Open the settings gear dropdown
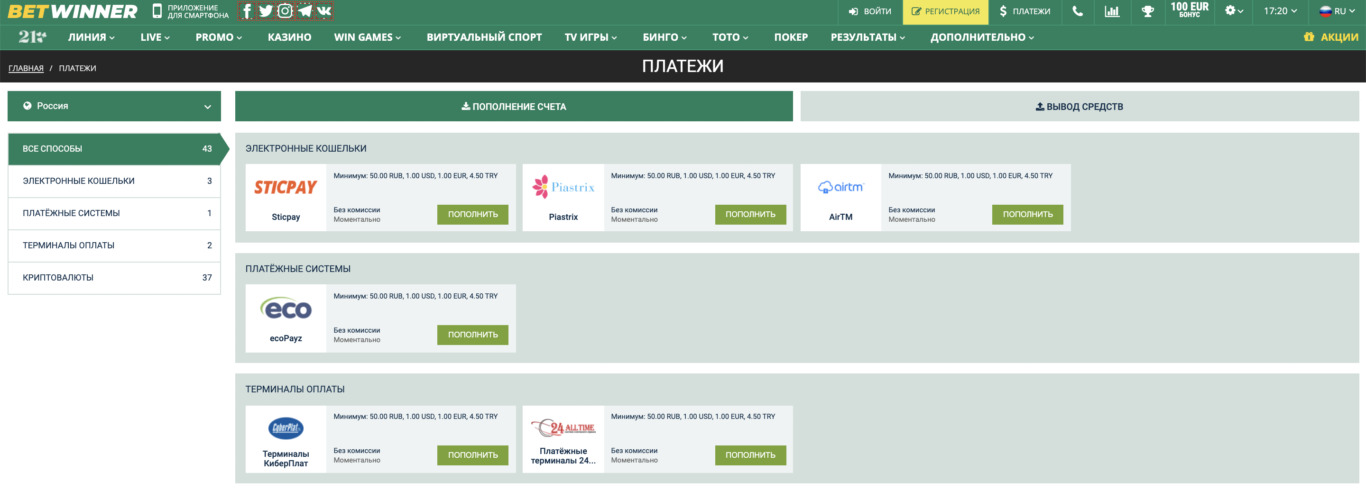This screenshot has width=1366, height=490. pos(1235,12)
